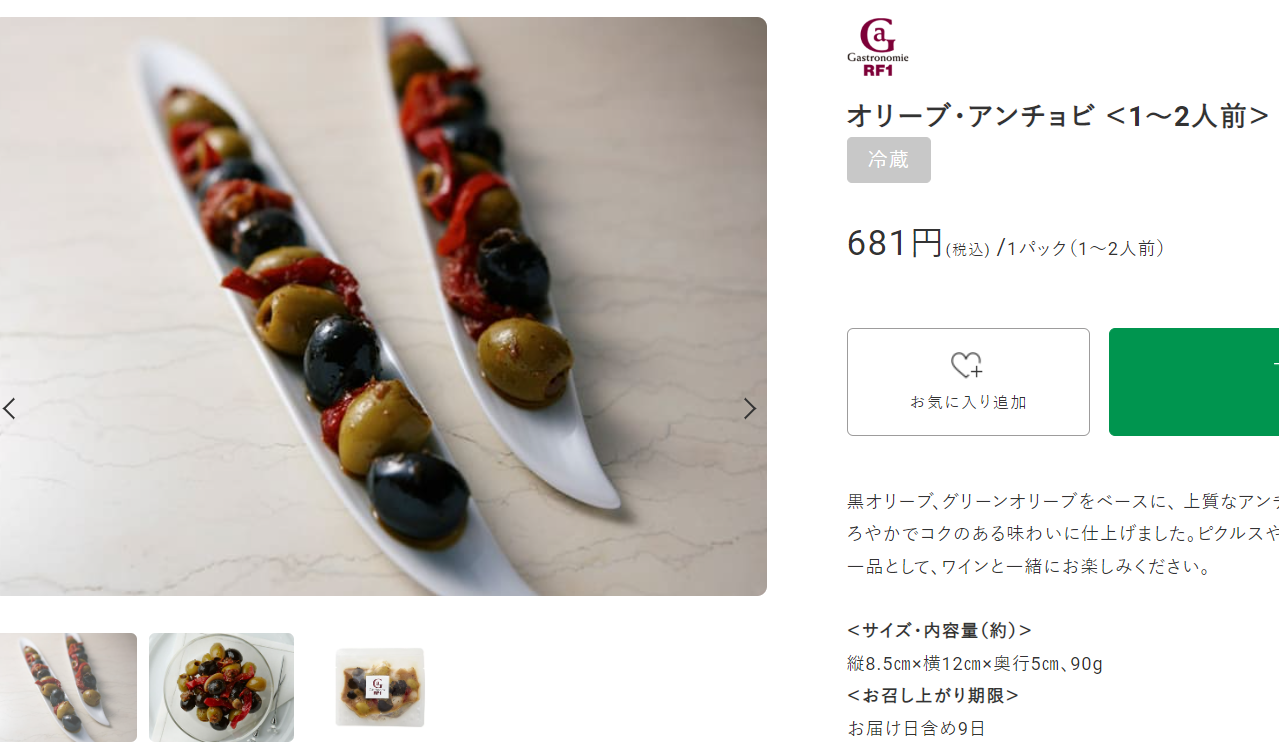Click the large main olive photo
This screenshot has width=1279, height=749.
383,306
